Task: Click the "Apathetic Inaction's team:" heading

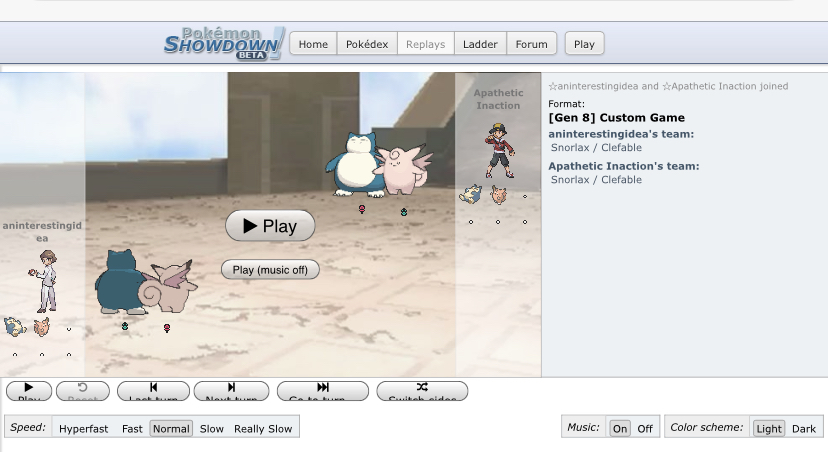Action: 624,166
